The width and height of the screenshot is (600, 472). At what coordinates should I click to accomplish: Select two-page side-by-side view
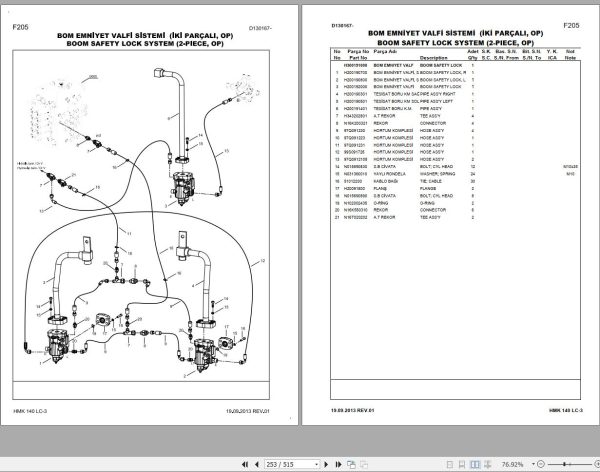pyautogui.click(x=474, y=464)
